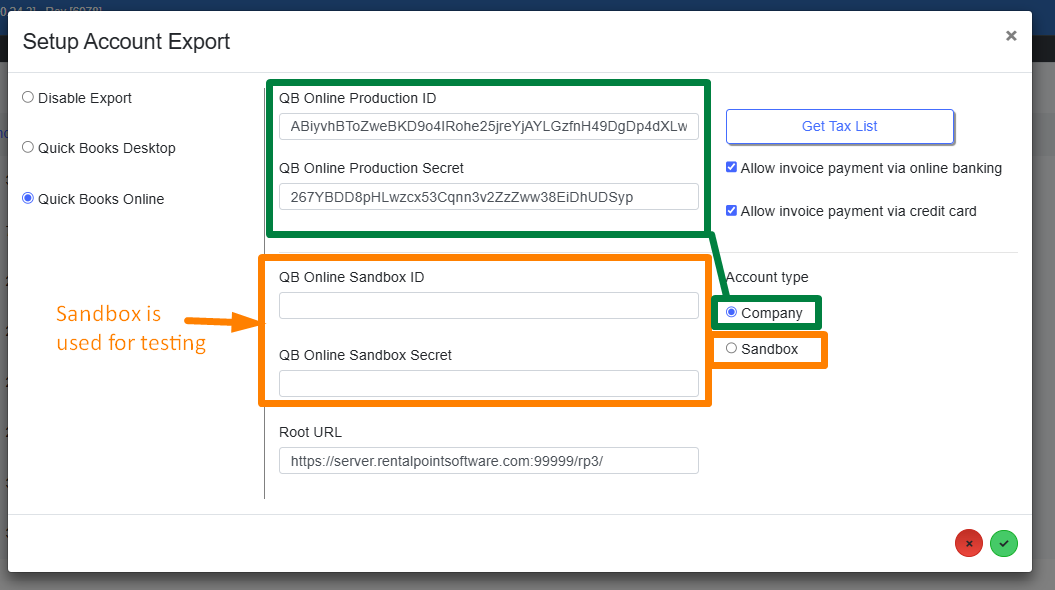Click the QB Online Sandbox ID label
Image resolution: width=1055 pixels, height=590 pixels.
pos(351,277)
